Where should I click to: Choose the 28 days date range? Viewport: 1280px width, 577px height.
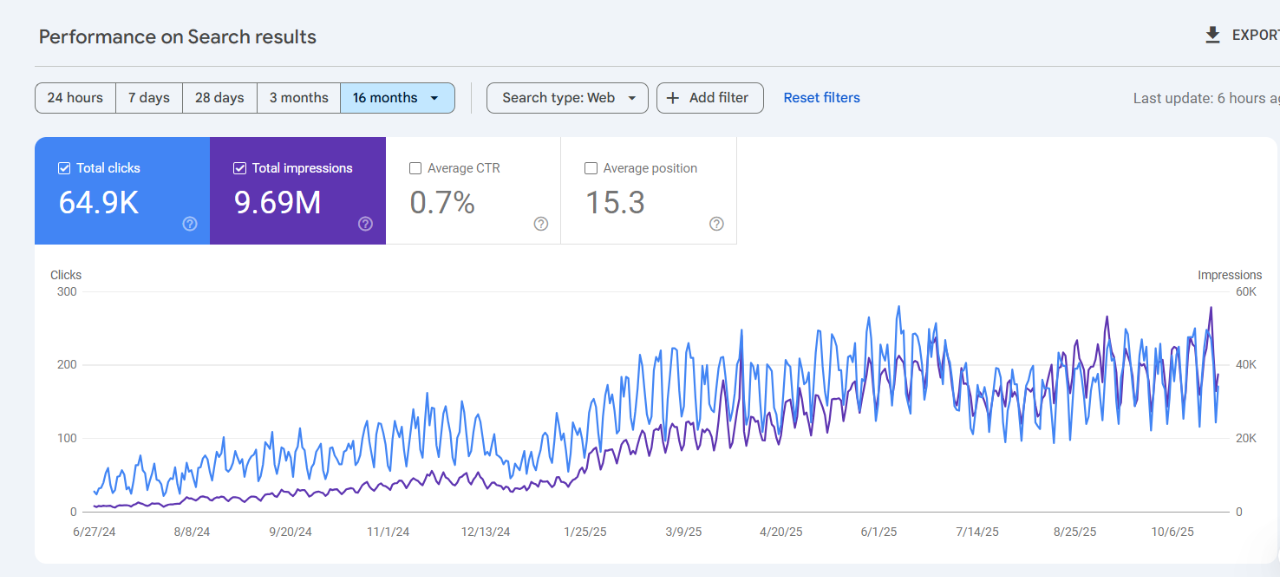(220, 98)
